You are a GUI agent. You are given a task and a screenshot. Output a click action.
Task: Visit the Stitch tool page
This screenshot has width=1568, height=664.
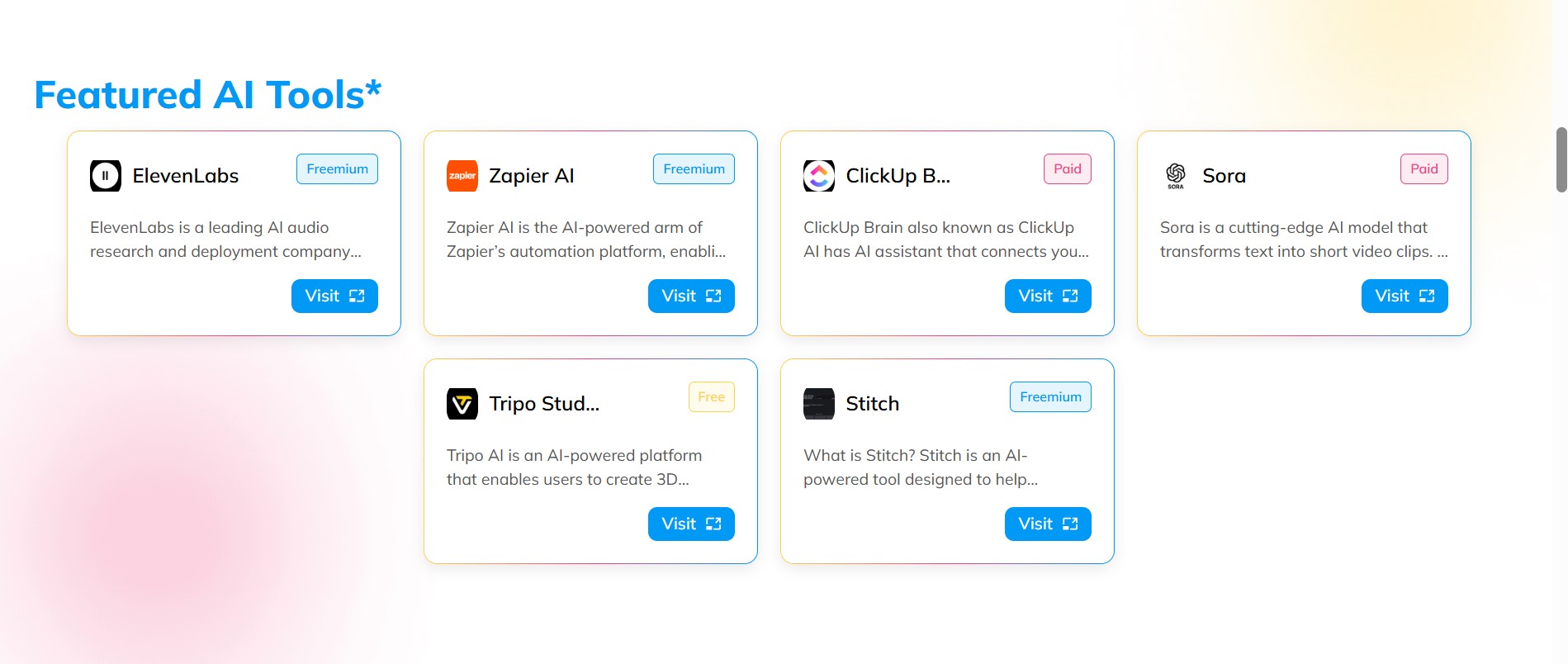(x=1047, y=524)
